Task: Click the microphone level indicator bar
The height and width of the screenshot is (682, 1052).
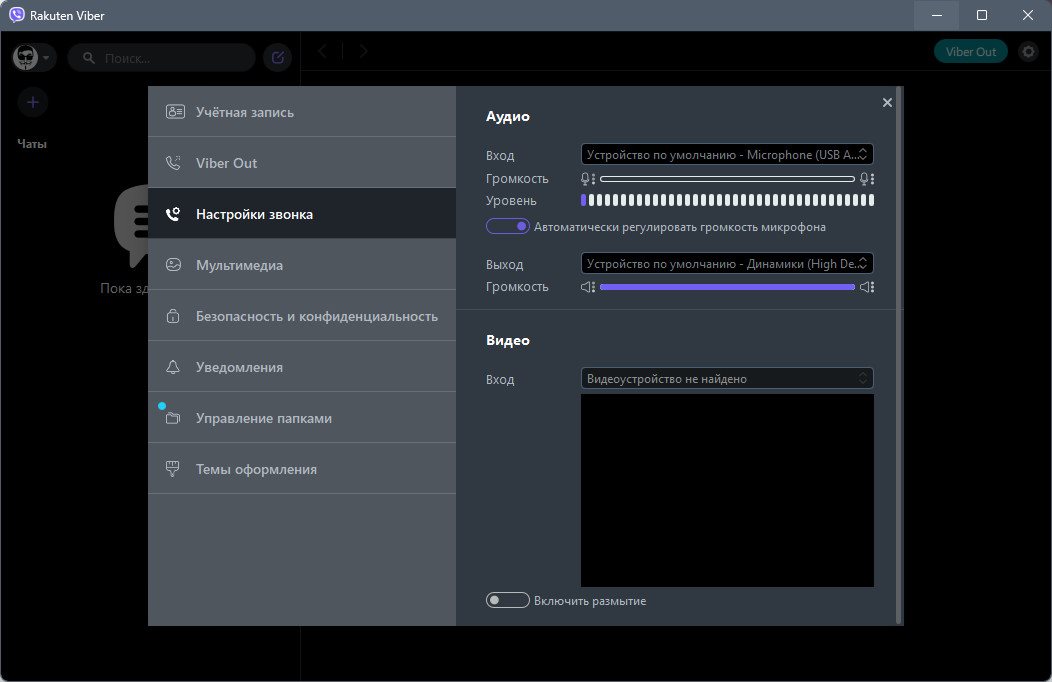Action: tap(727, 200)
